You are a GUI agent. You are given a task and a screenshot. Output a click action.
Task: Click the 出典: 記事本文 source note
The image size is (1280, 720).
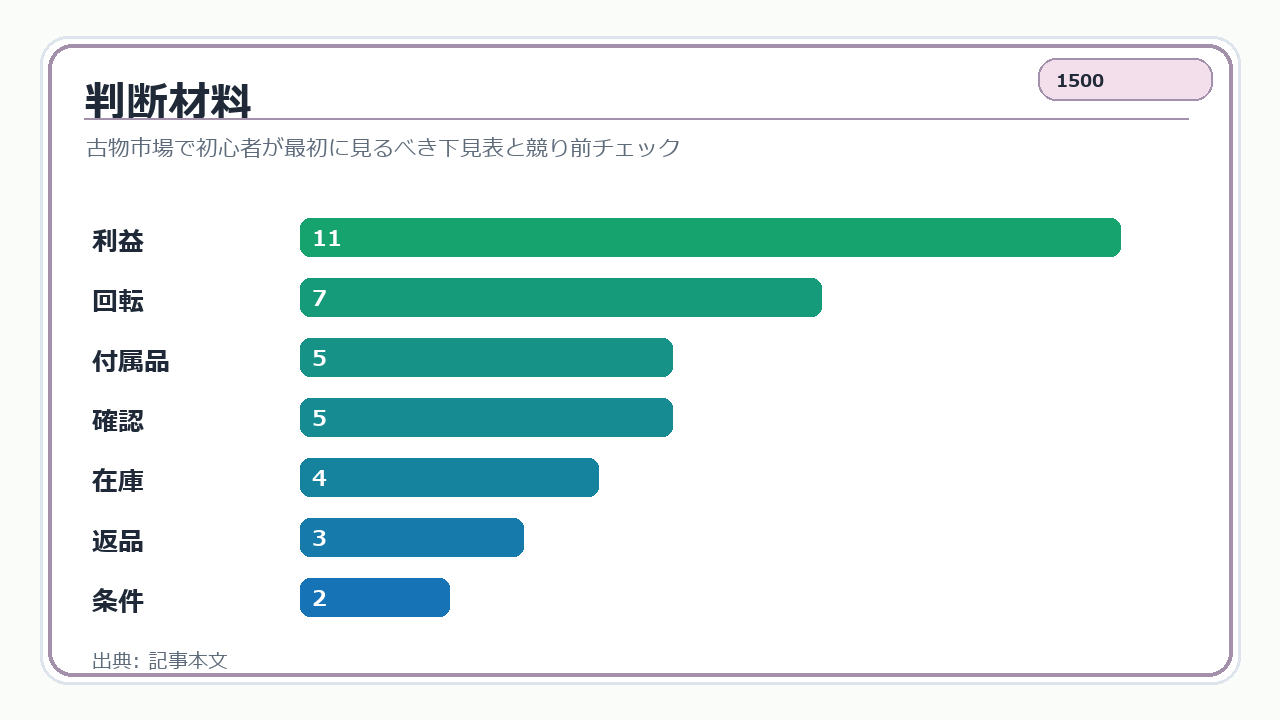click(160, 661)
